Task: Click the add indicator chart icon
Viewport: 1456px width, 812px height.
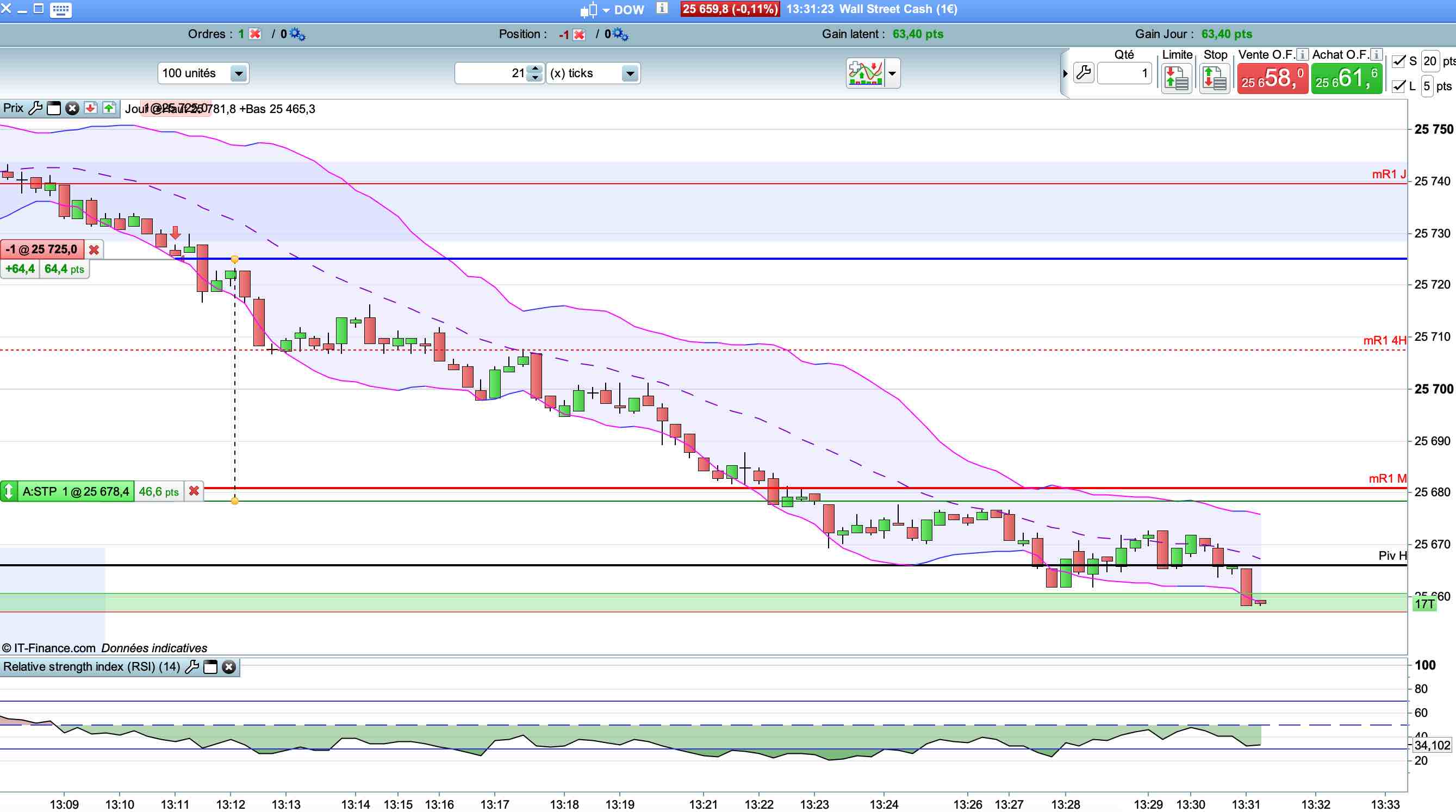Action: pos(865,73)
